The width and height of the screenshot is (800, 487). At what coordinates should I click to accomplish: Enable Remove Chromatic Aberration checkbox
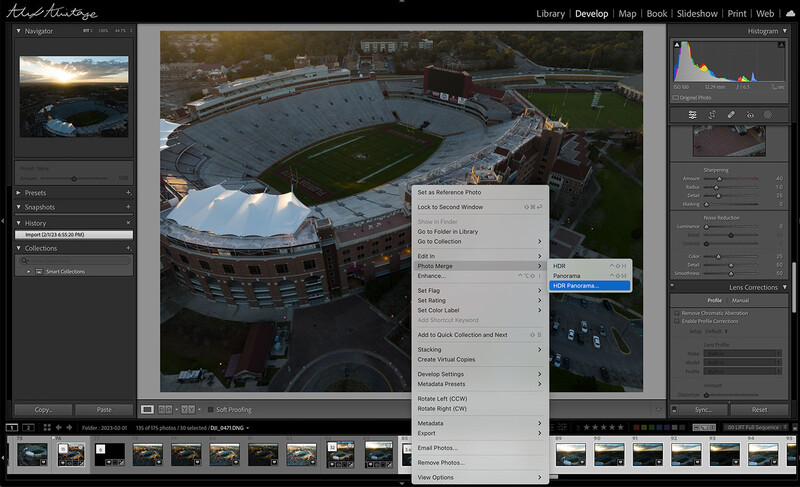point(677,313)
